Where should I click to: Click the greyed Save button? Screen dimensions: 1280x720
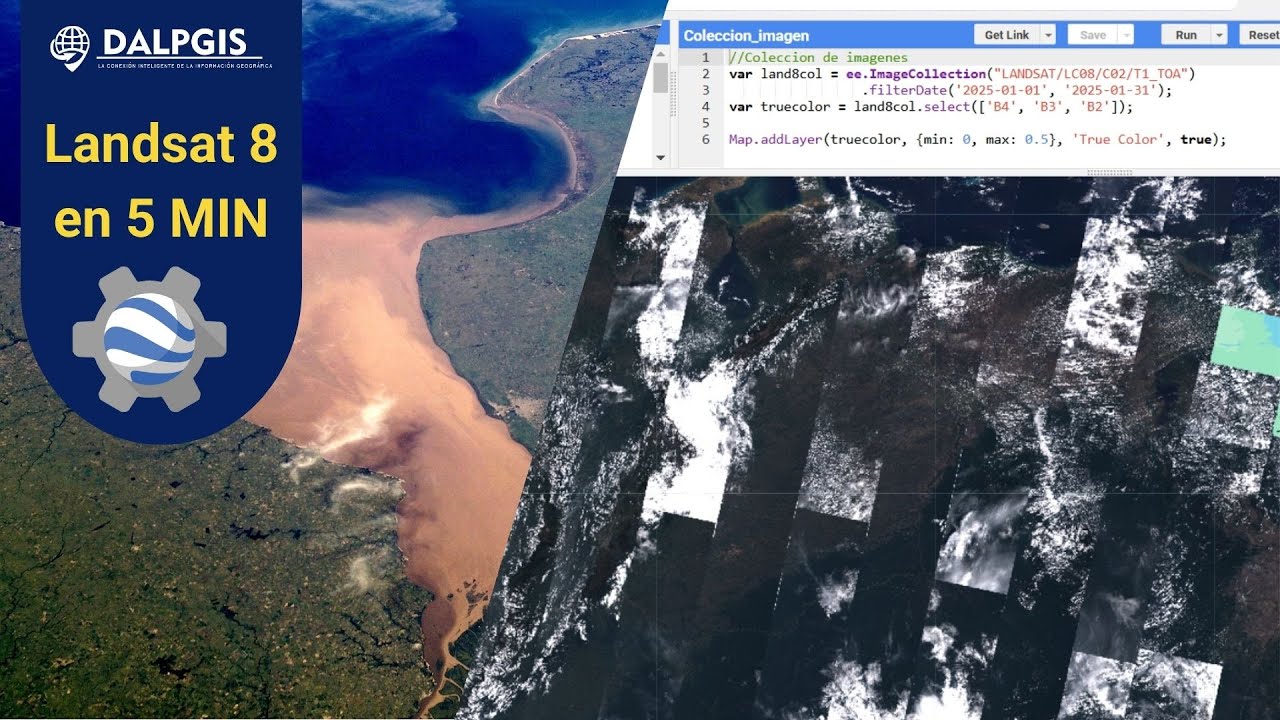1093,34
